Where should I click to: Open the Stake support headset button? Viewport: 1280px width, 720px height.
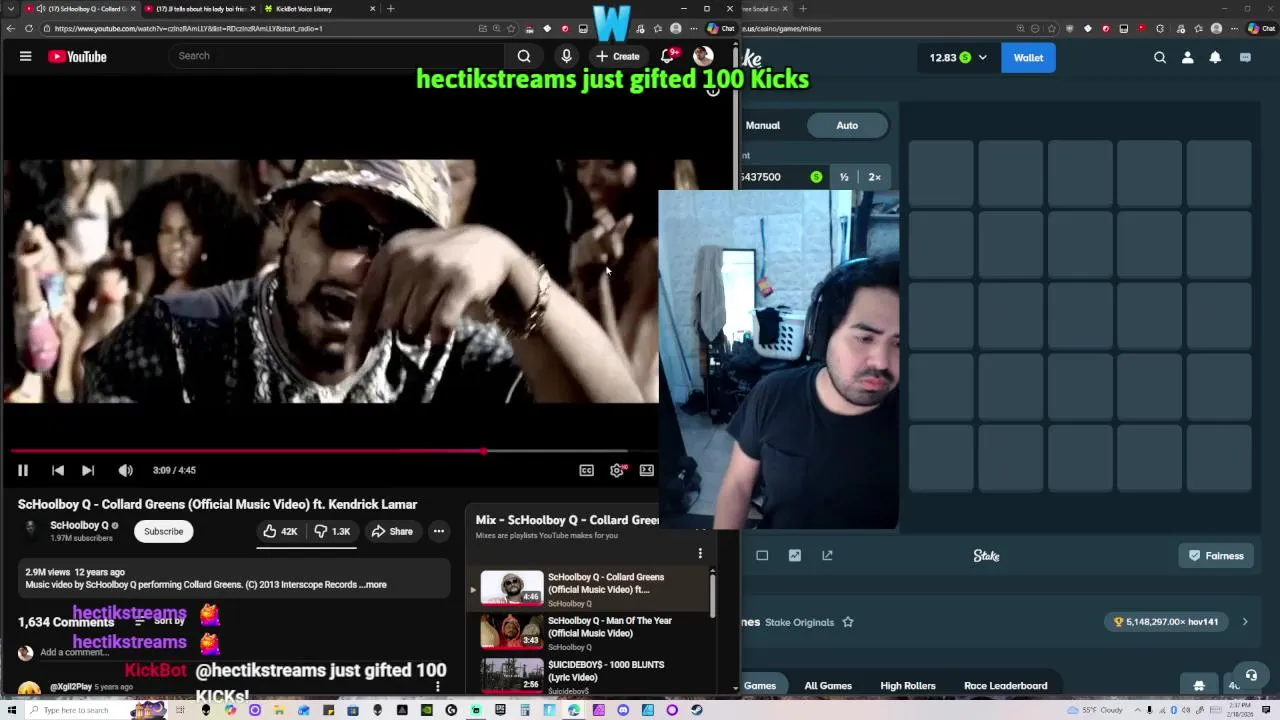pyautogui.click(x=1251, y=676)
